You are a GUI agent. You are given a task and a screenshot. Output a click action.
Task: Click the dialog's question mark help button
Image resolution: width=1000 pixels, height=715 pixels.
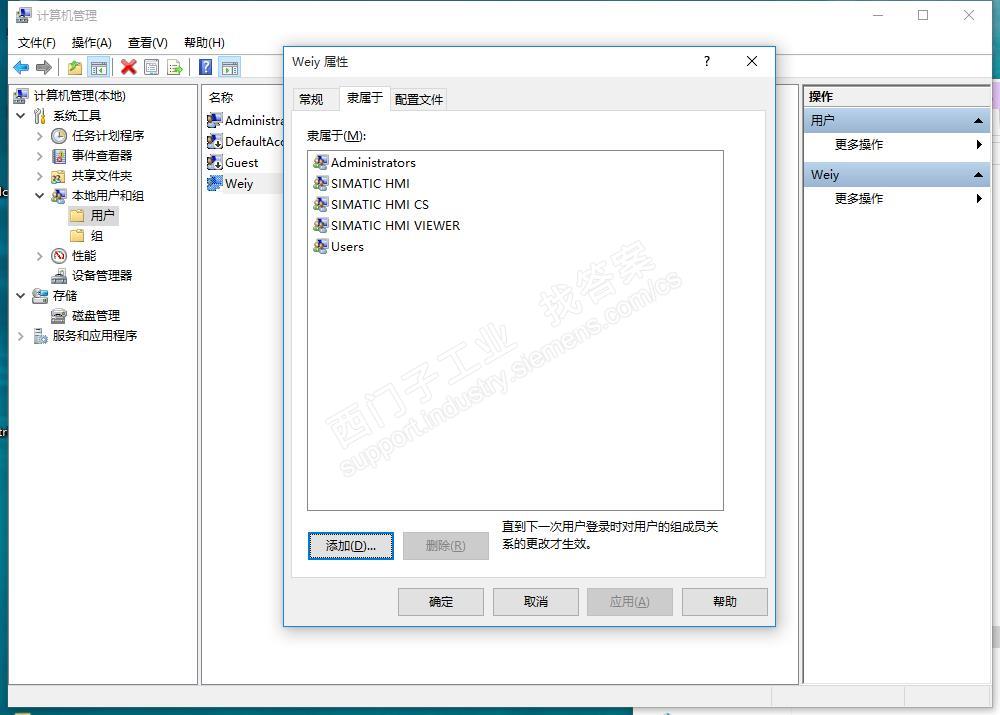tap(707, 61)
